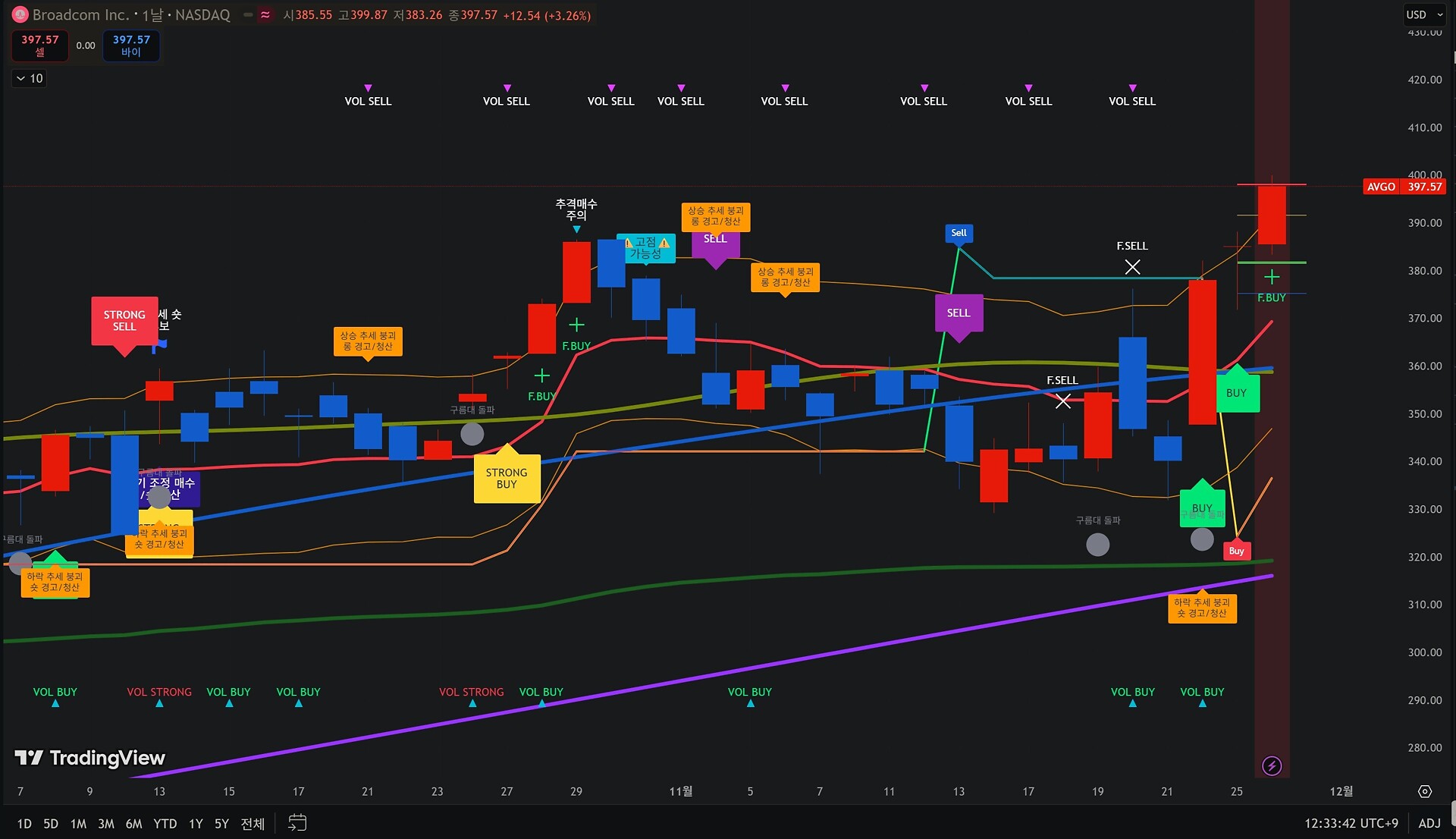Select the YTD time range

click(165, 823)
